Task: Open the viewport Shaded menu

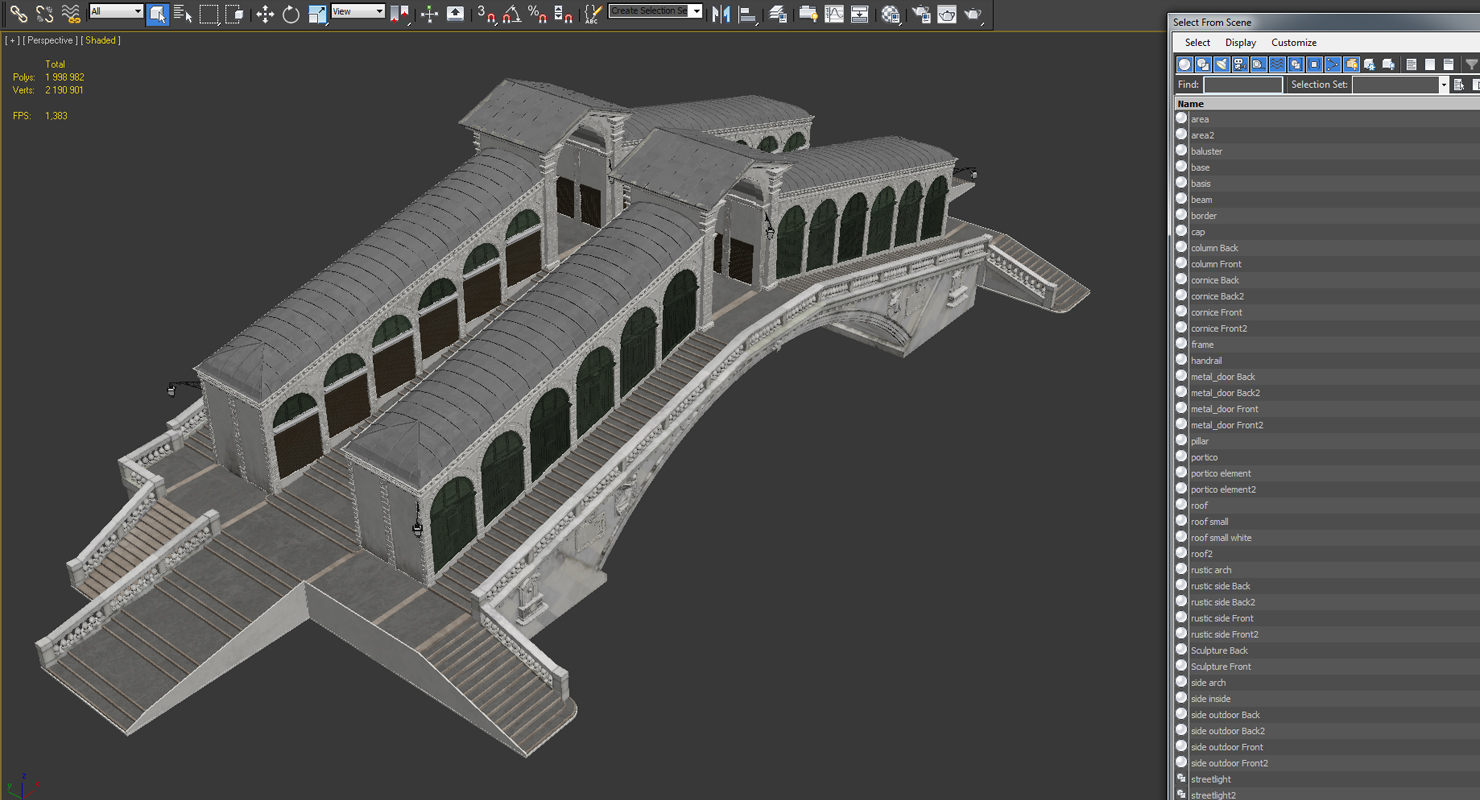Action: pos(102,40)
